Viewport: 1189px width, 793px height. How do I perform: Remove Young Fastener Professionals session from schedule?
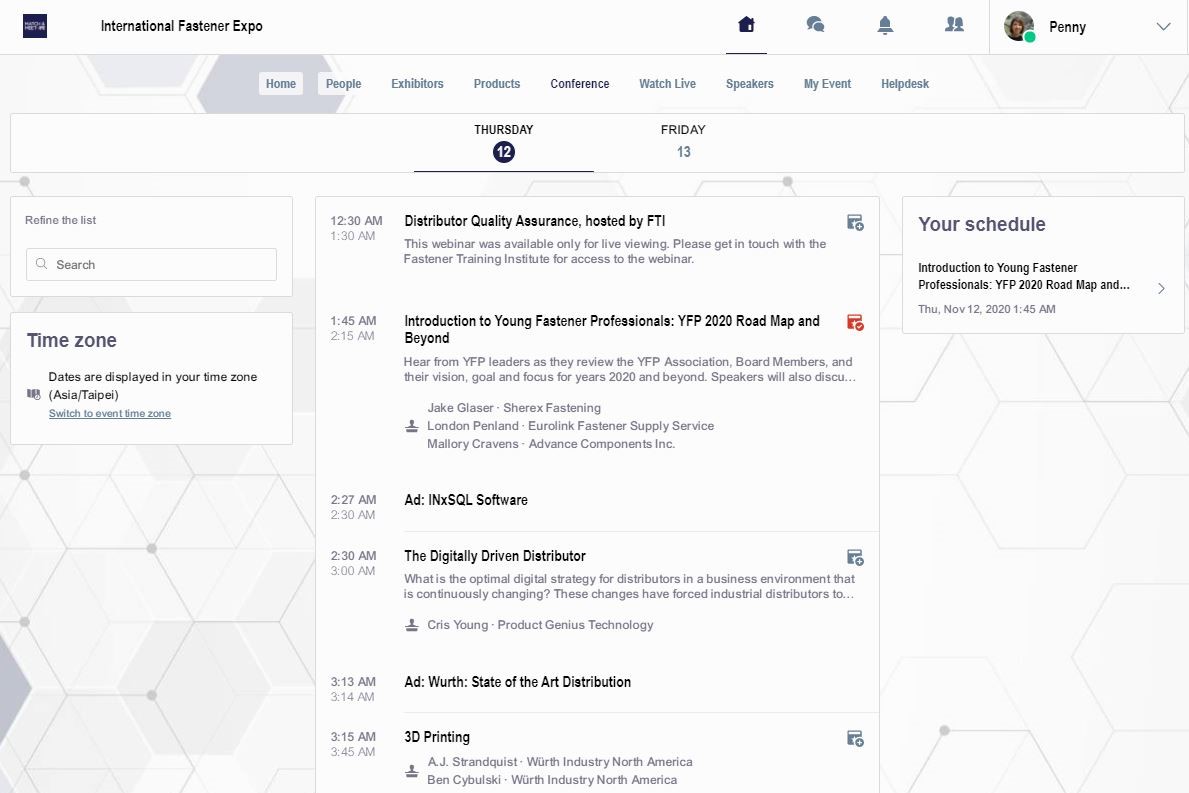pyautogui.click(x=855, y=322)
